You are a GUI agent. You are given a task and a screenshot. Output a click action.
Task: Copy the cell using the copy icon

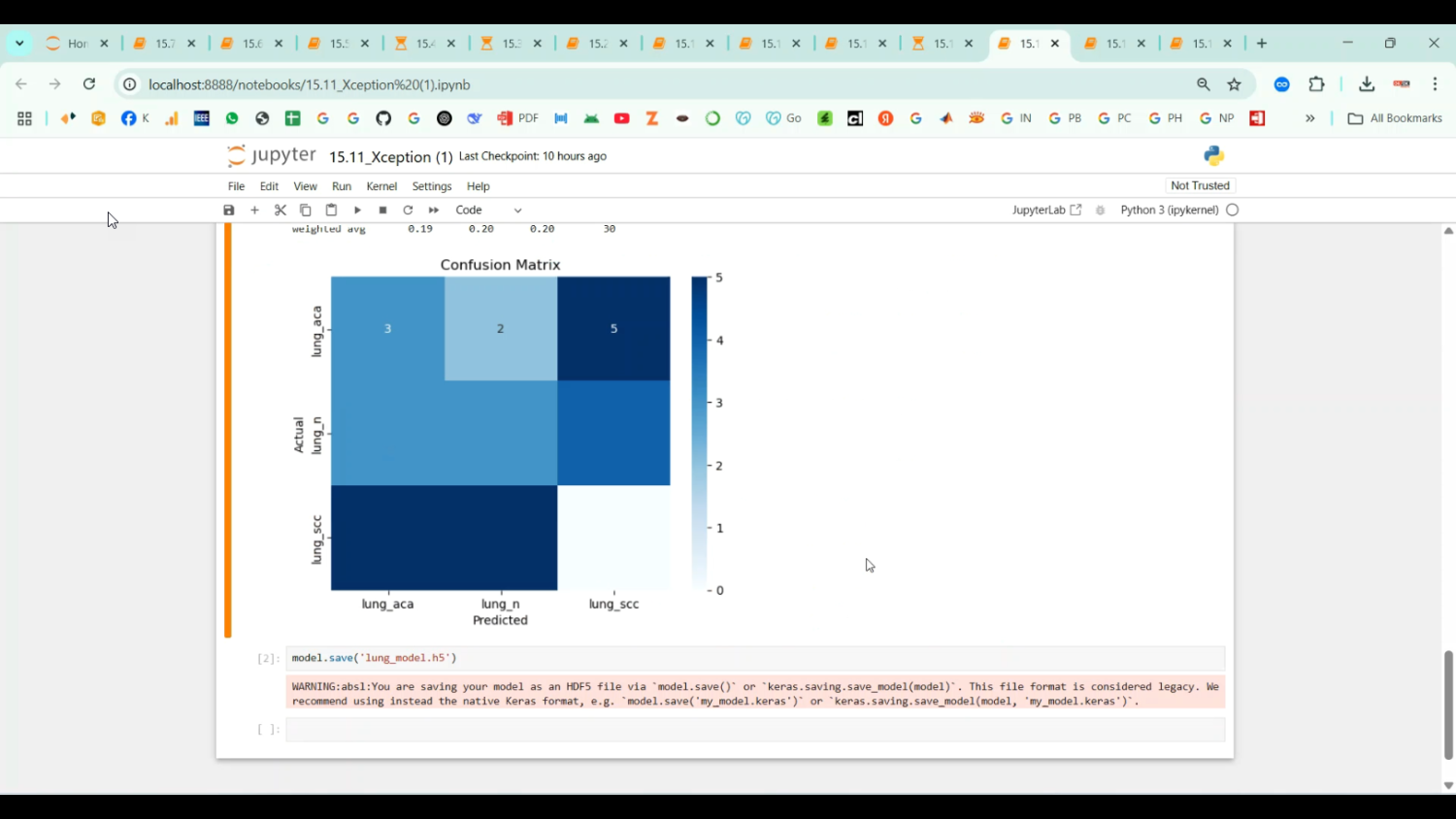305,210
